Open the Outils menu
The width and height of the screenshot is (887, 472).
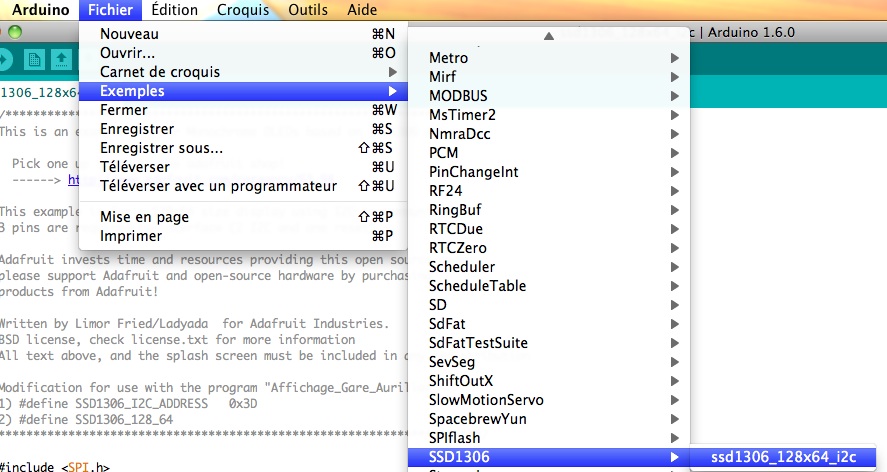308,10
